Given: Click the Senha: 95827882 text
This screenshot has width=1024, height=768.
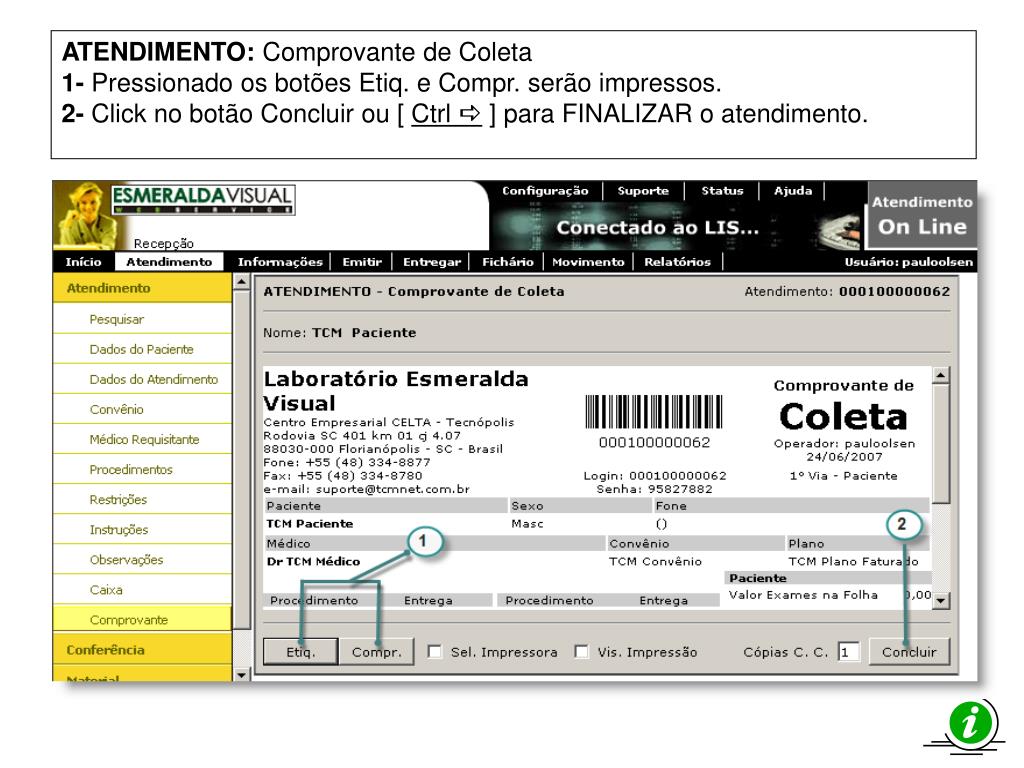Looking at the screenshot, I should [654, 489].
